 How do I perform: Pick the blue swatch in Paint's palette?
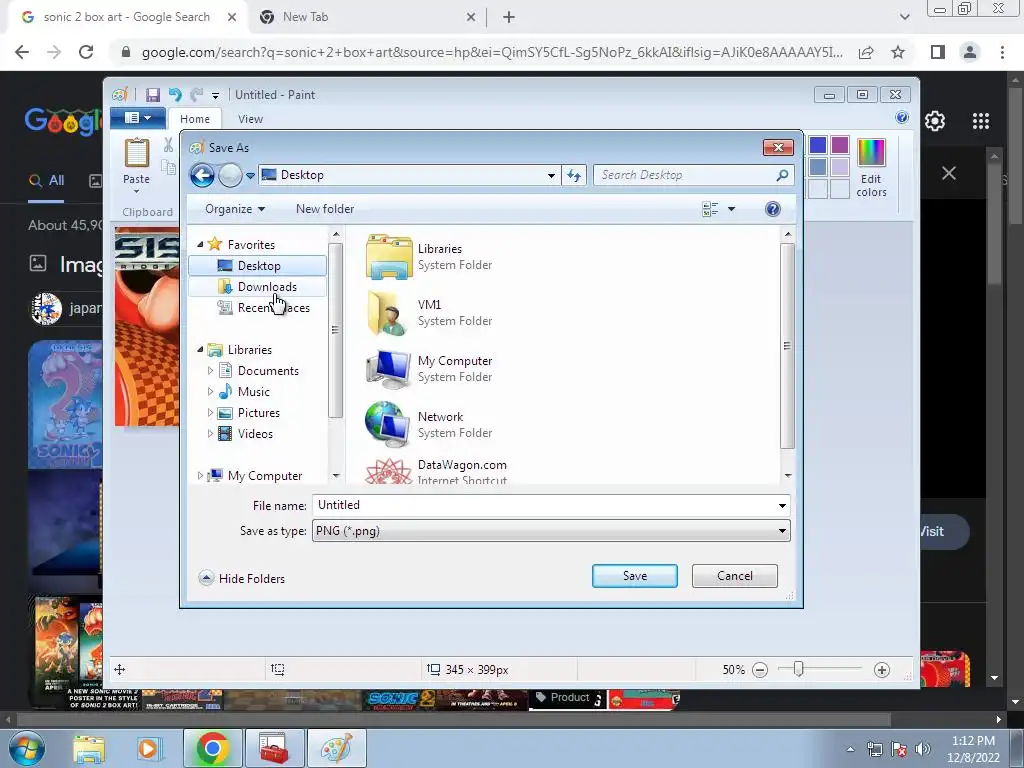tap(818, 145)
